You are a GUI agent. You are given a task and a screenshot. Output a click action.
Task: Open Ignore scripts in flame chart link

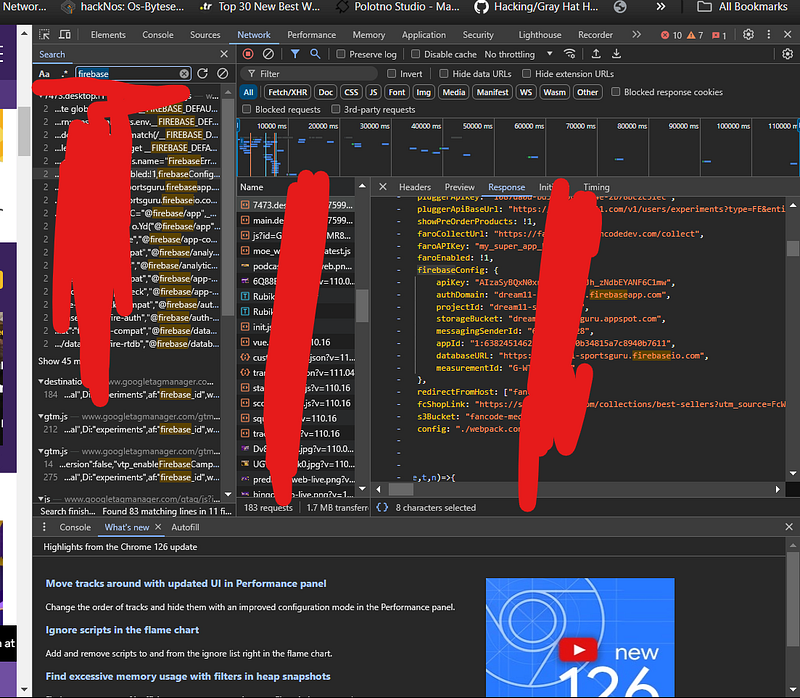point(122,630)
